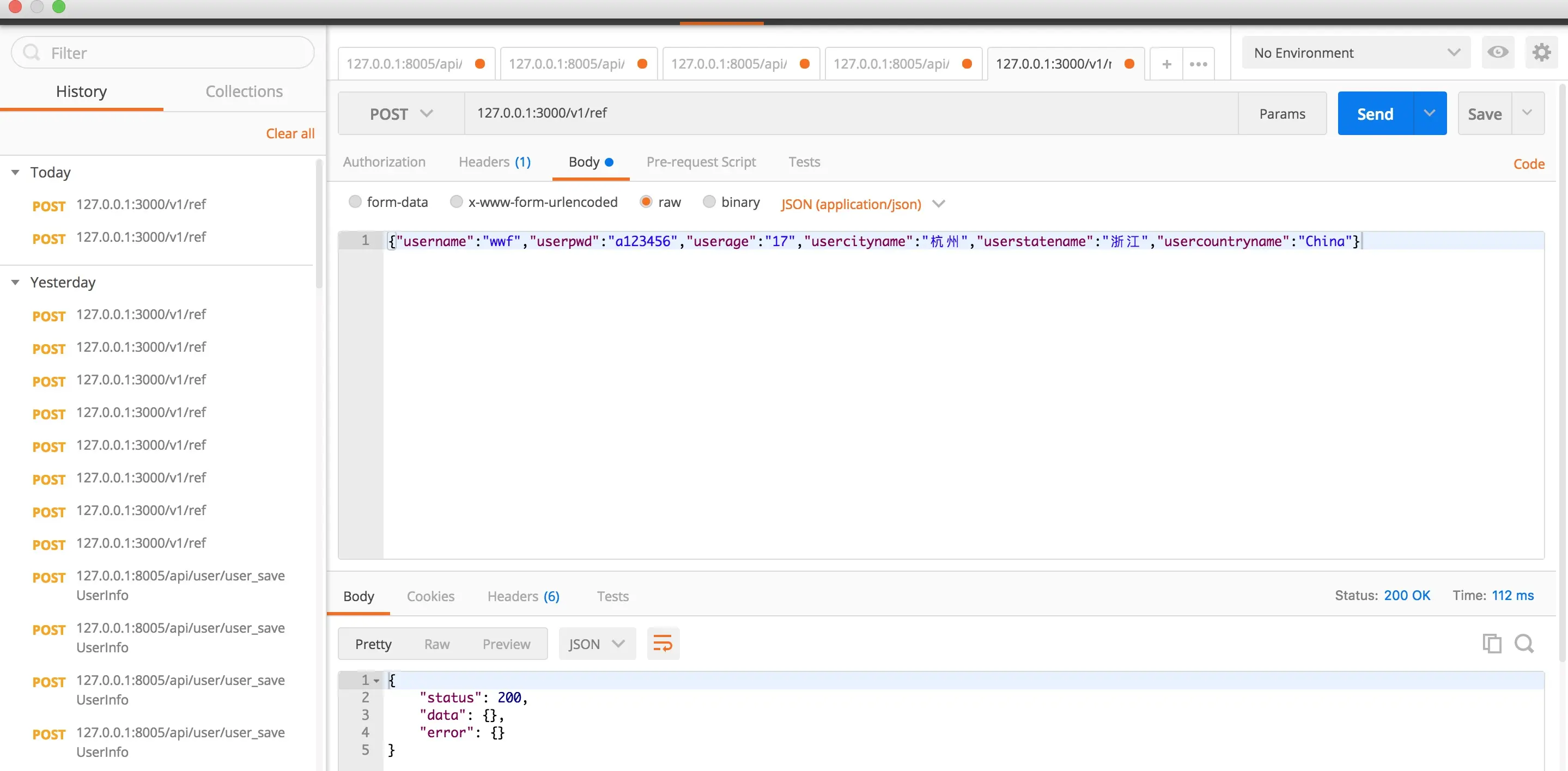Open the tab options three-dots icon
Viewport: 1568px width, 771px height.
click(x=1198, y=64)
